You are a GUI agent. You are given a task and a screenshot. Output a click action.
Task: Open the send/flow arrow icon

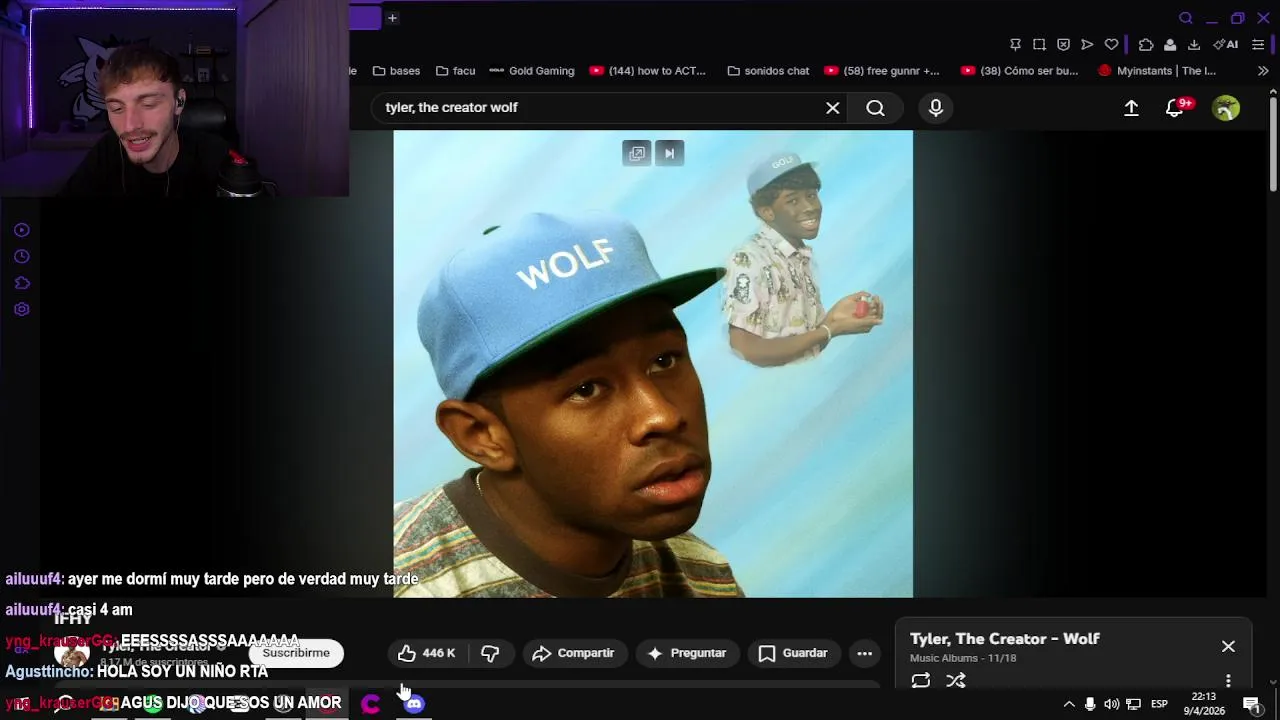[1087, 45]
